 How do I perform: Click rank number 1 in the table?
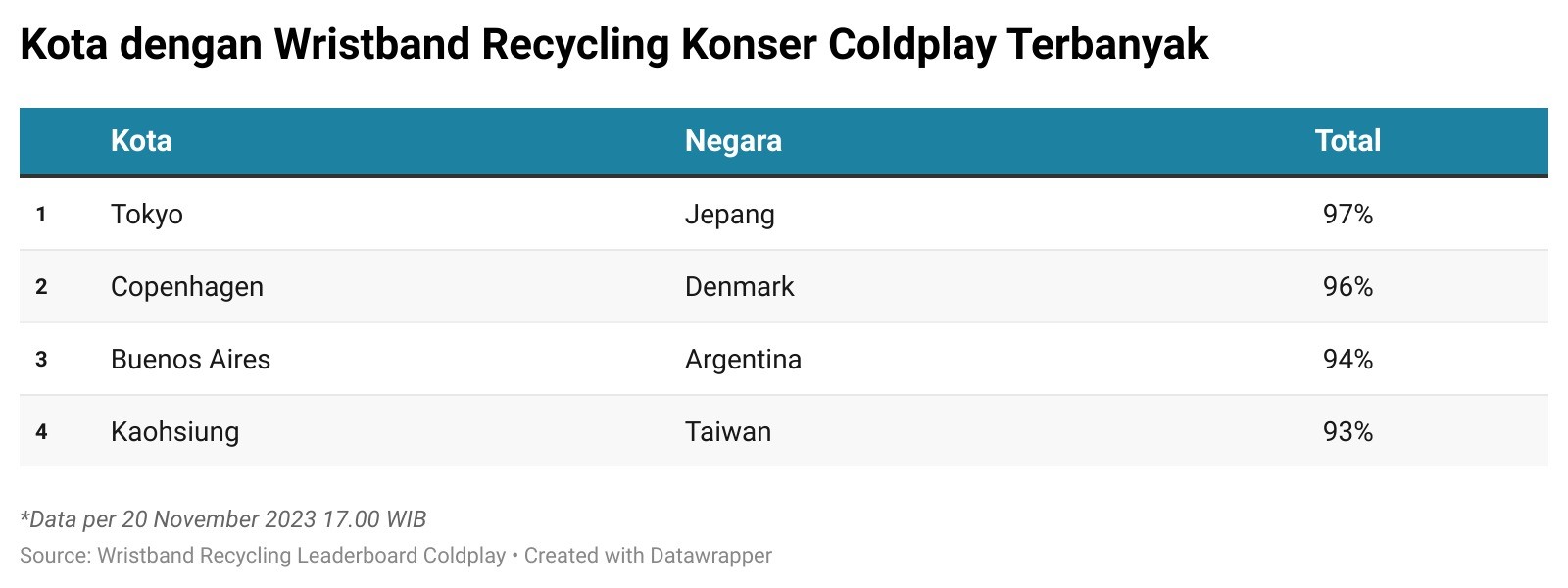click(x=41, y=215)
